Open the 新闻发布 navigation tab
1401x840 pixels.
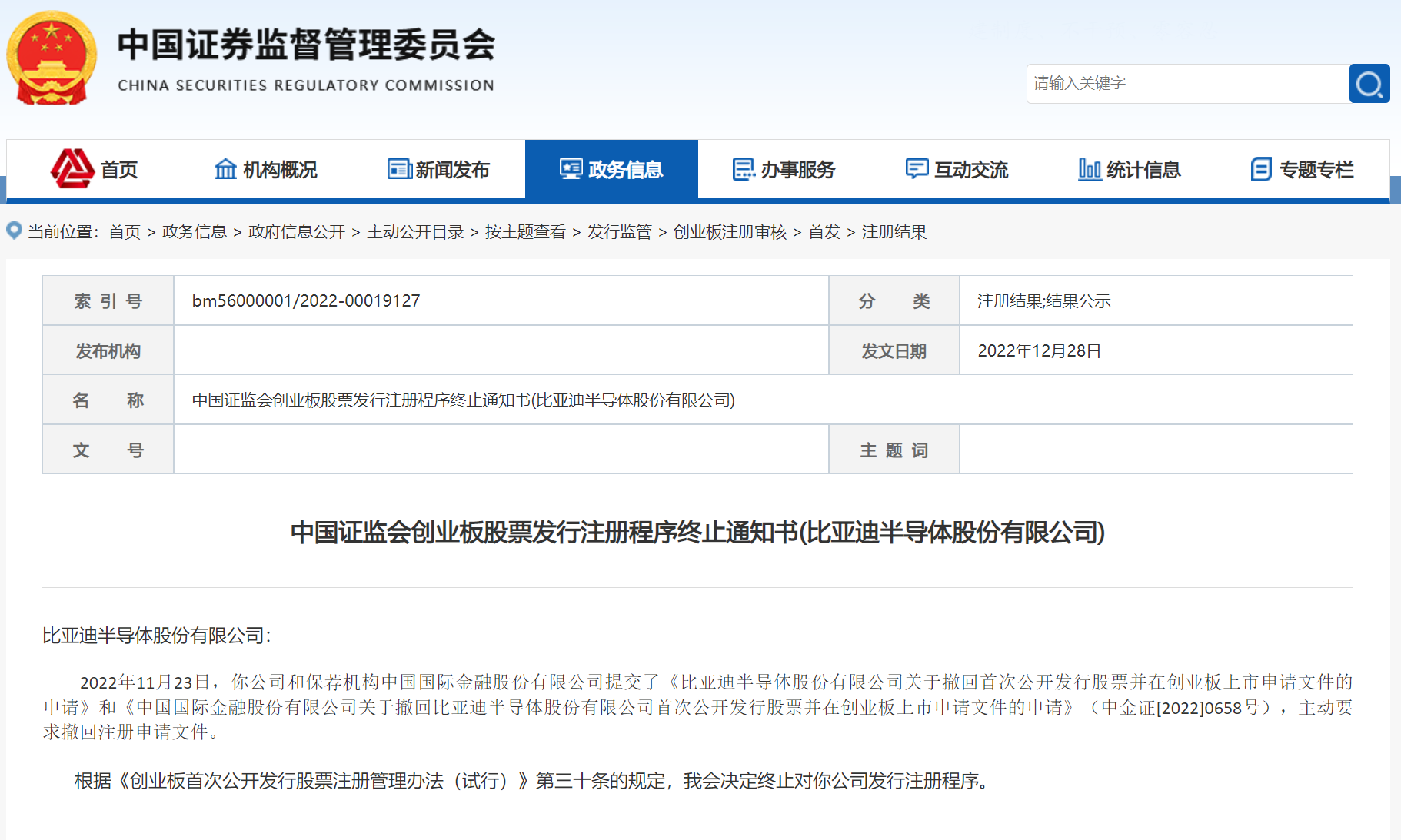coord(439,169)
